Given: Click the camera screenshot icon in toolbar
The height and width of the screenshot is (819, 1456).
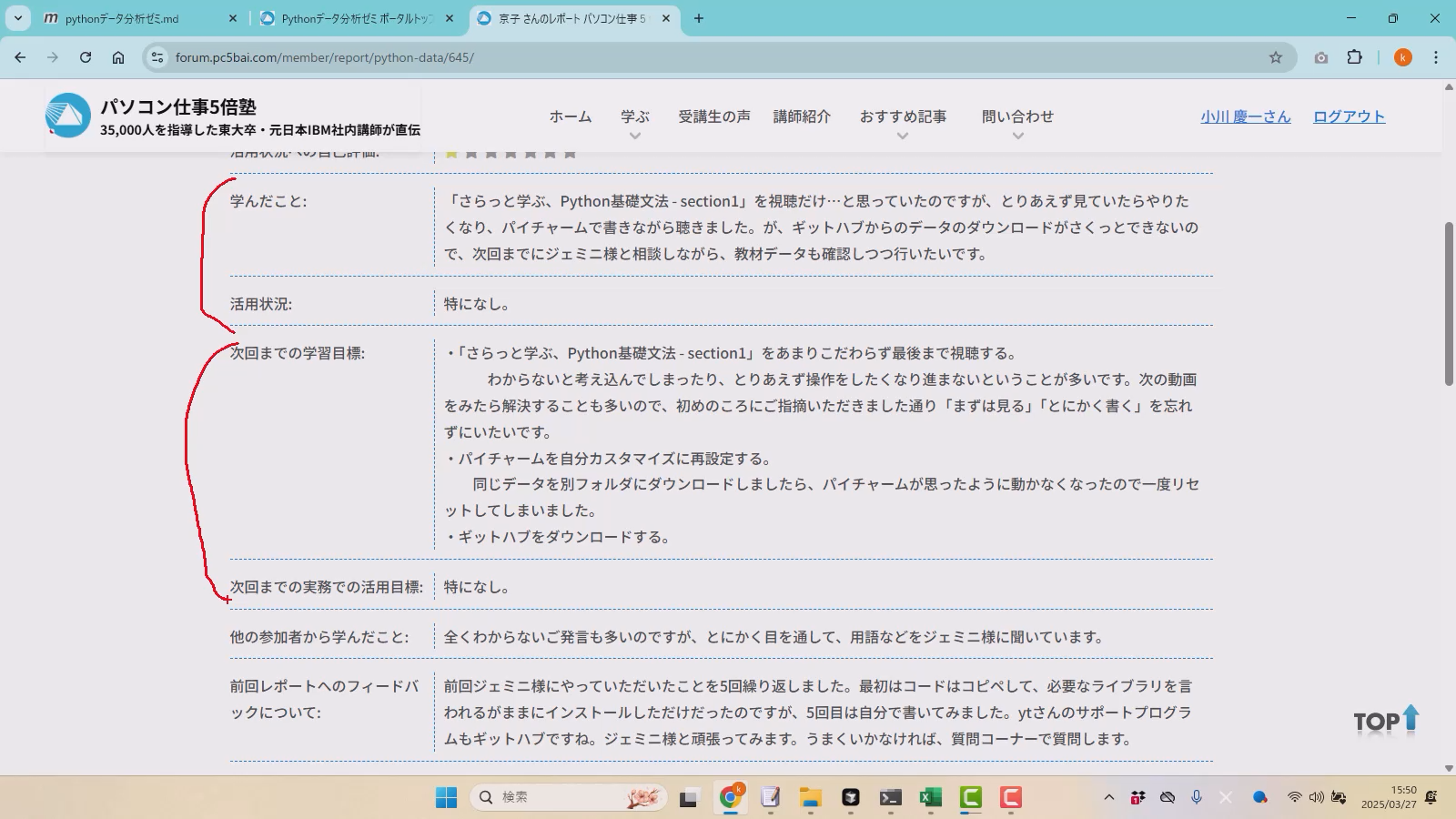Looking at the screenshot, I should (1320, 57).
